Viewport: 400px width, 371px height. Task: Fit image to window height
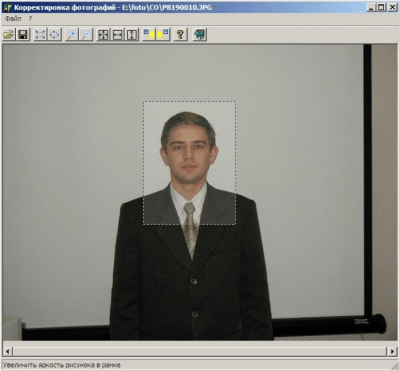point(132,34)
